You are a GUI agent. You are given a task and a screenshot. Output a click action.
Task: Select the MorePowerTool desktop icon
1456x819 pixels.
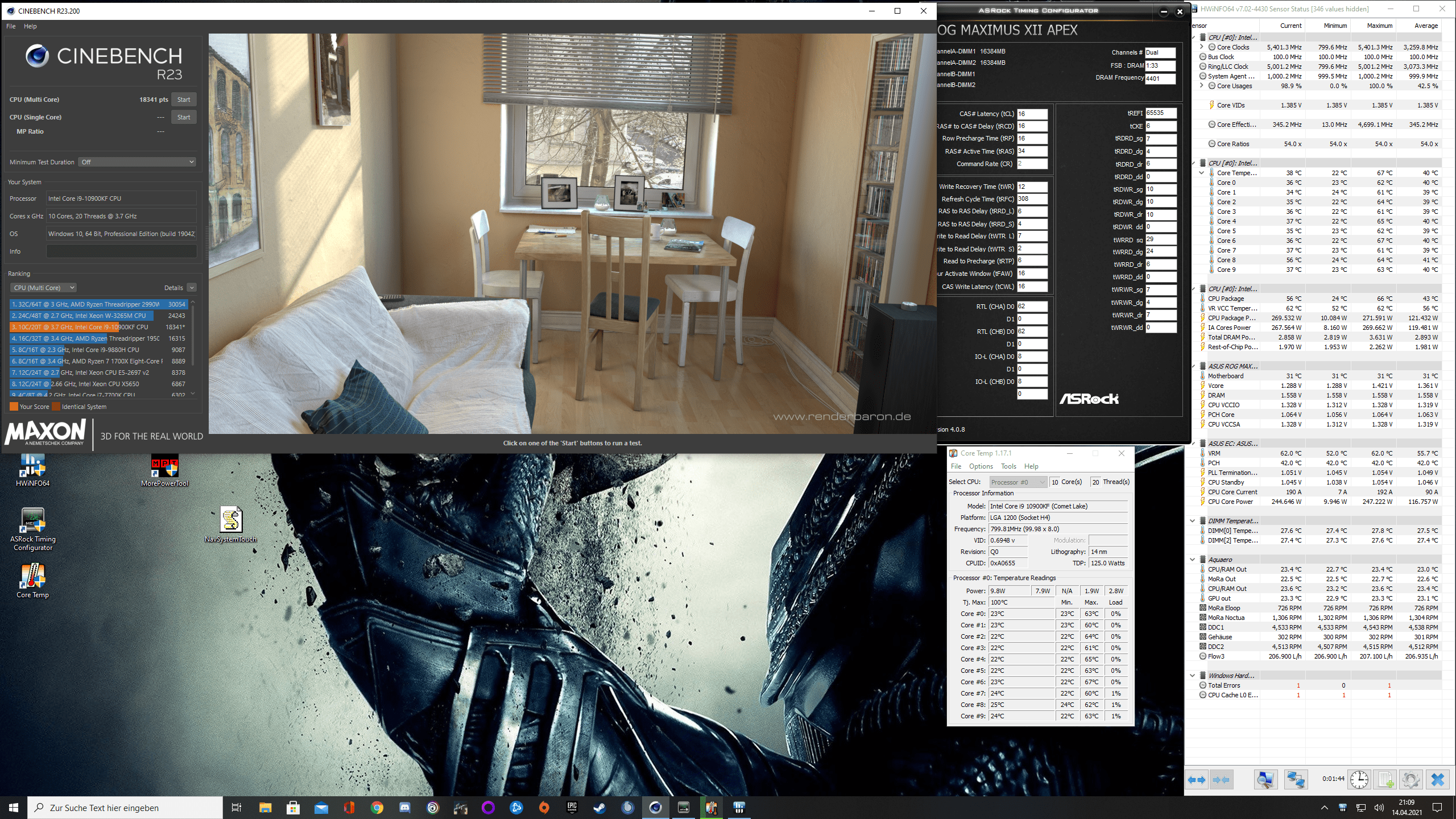164,470
